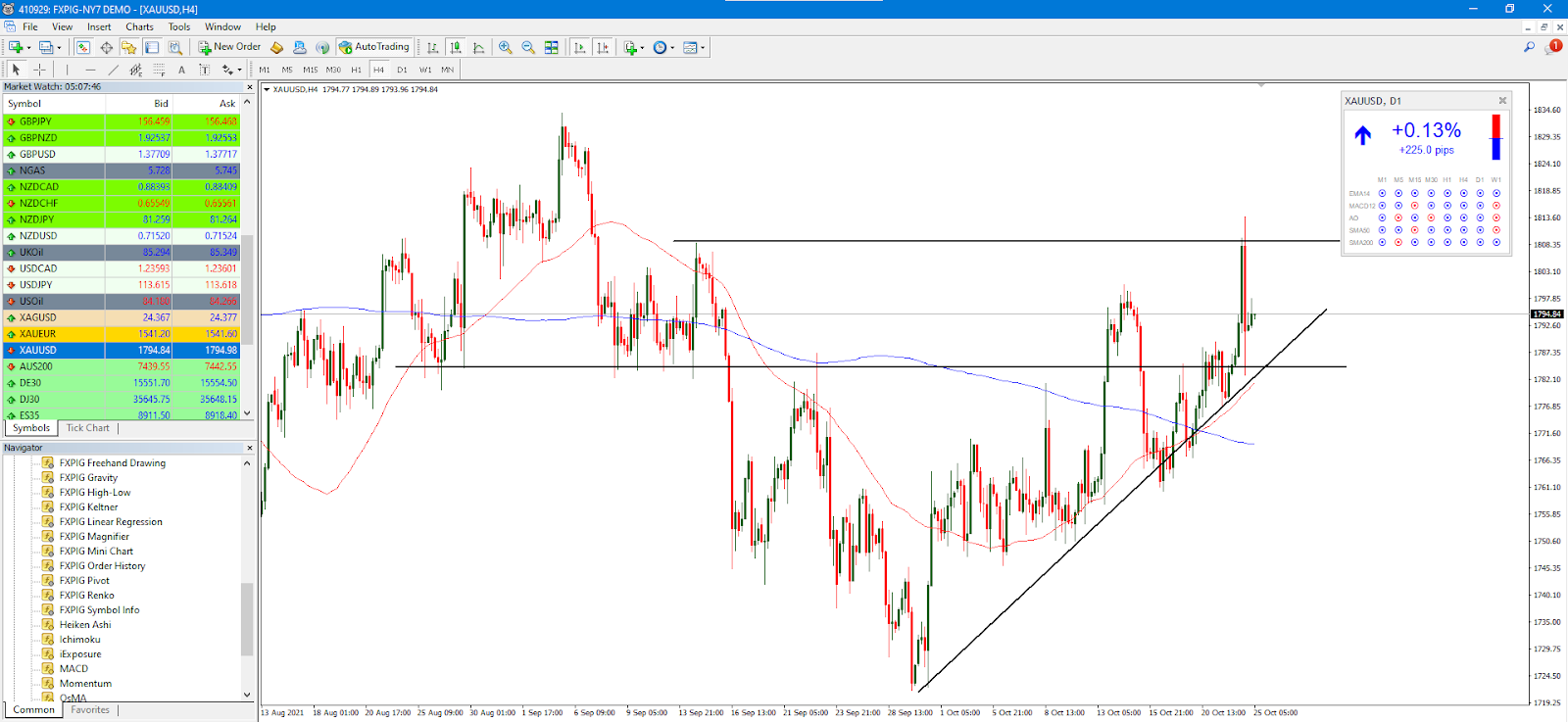This screenshot has width=1568, height=722.
Task: Open the Profiles dropdown arrow
Action: (x=59, y=47)
